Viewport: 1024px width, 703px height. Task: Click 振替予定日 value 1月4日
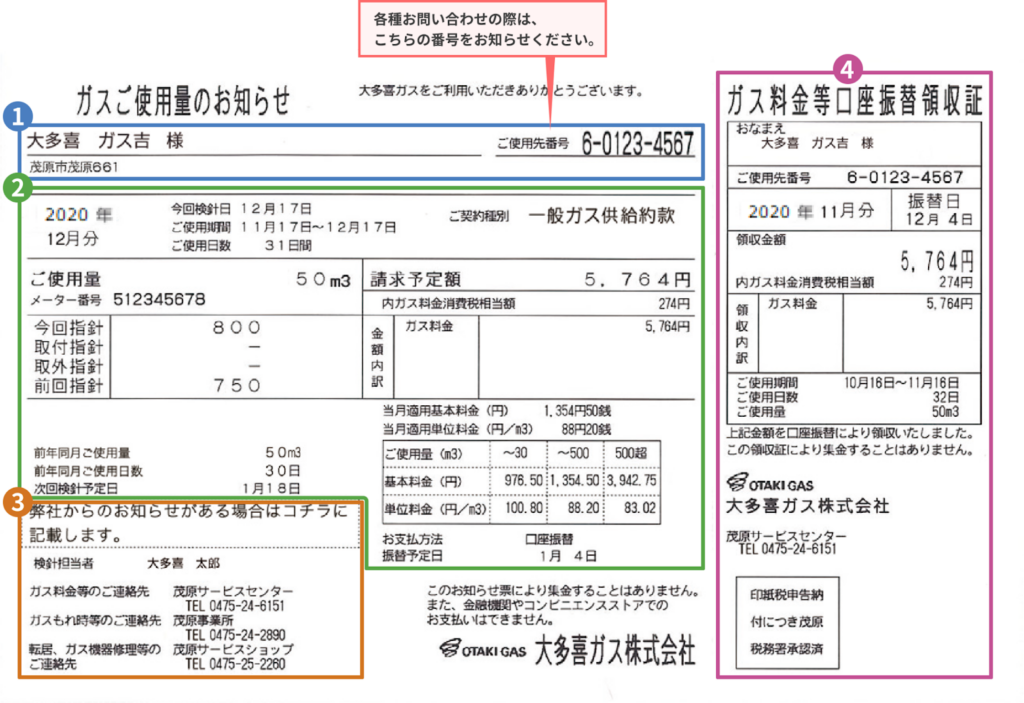coord(568,556)
